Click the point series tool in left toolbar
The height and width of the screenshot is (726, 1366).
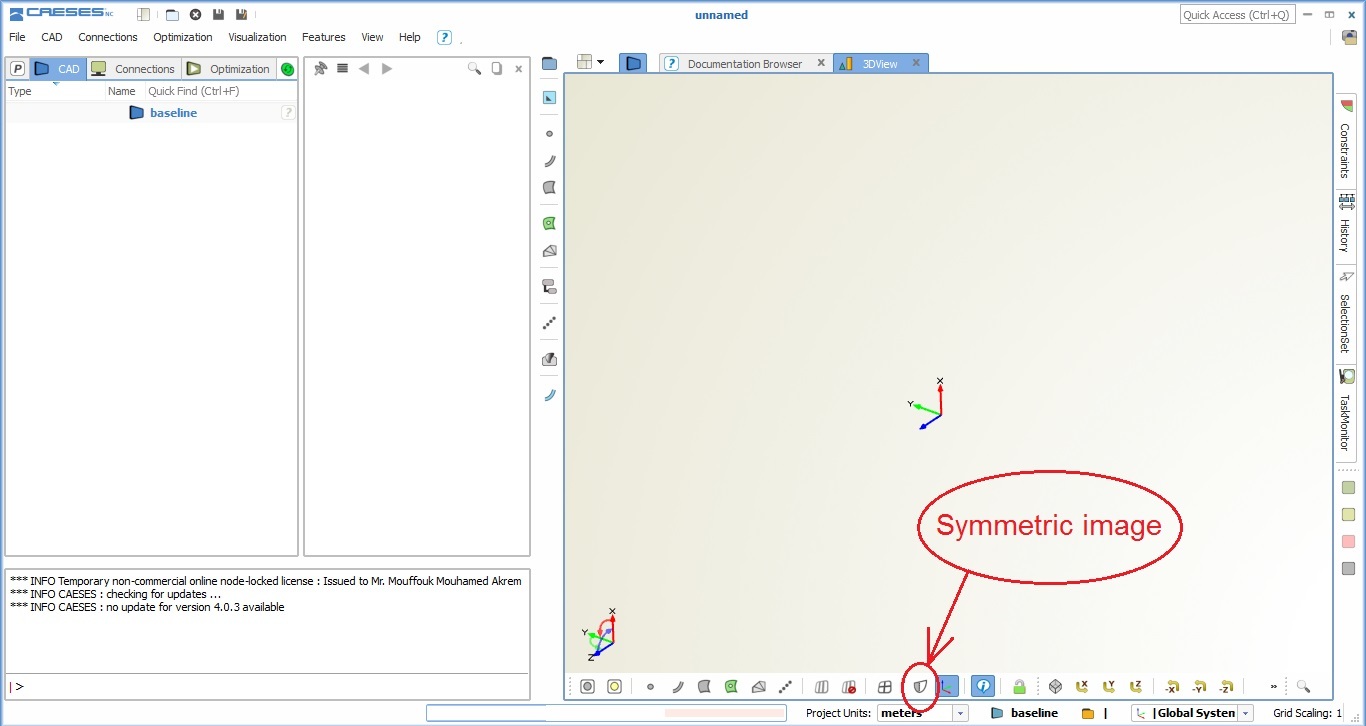[x=549, y=323]
